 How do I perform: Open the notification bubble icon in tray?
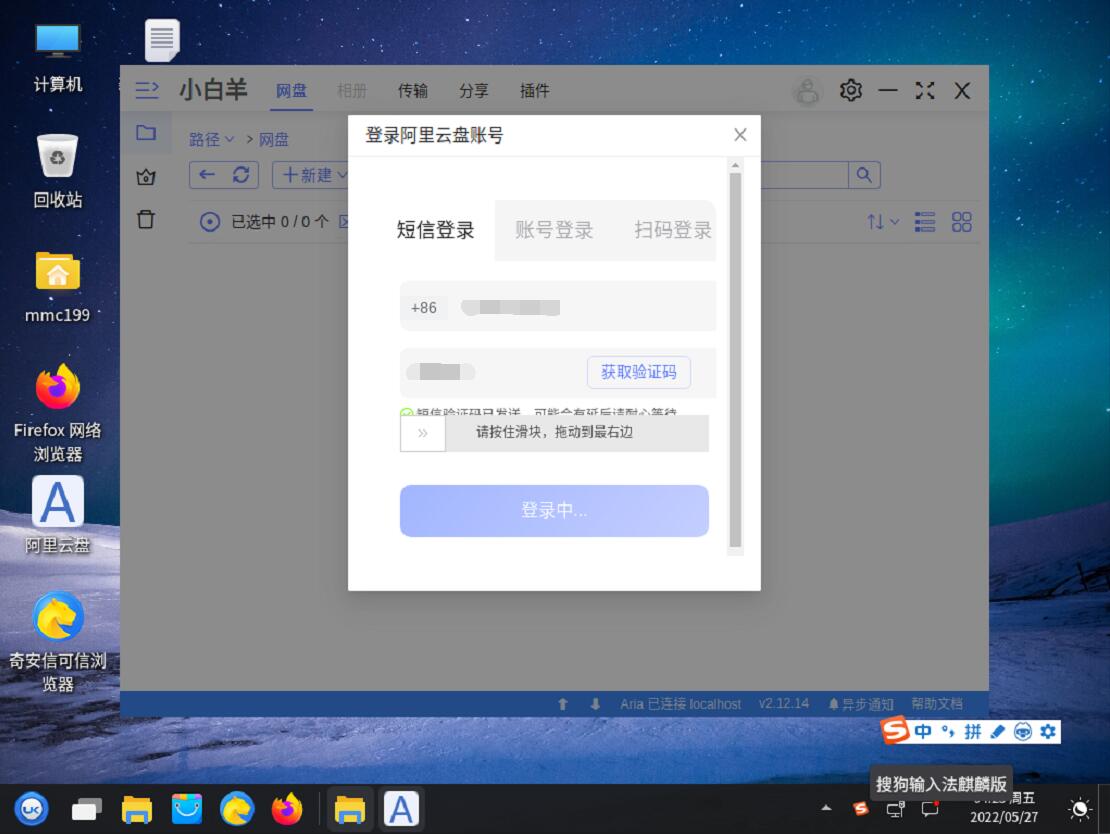point(929,809)
